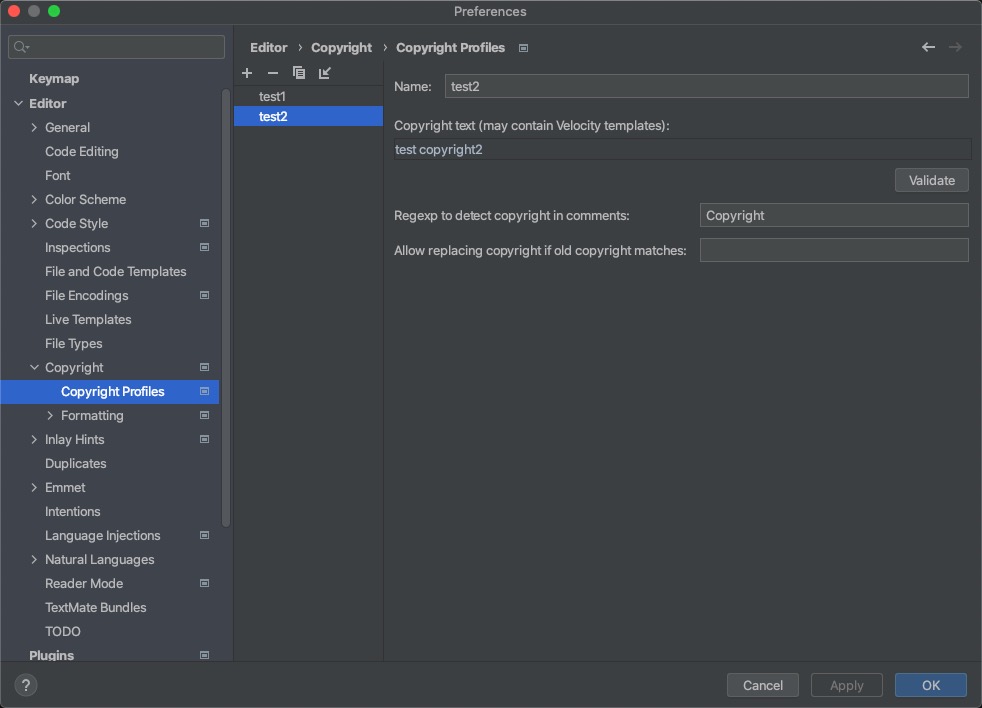This screenshot has width=982, height=708.
Task: Copy the selected copyright profile
Action: pos(299,73)
